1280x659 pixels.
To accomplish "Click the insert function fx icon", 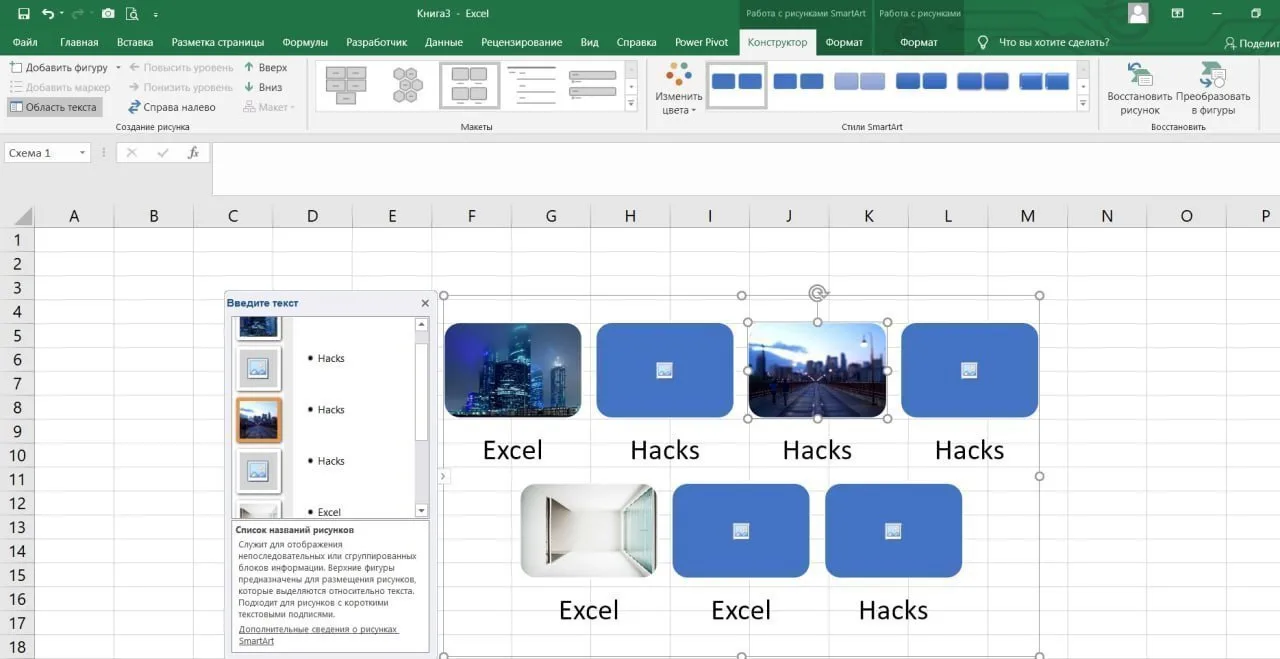I will point(194,153).
